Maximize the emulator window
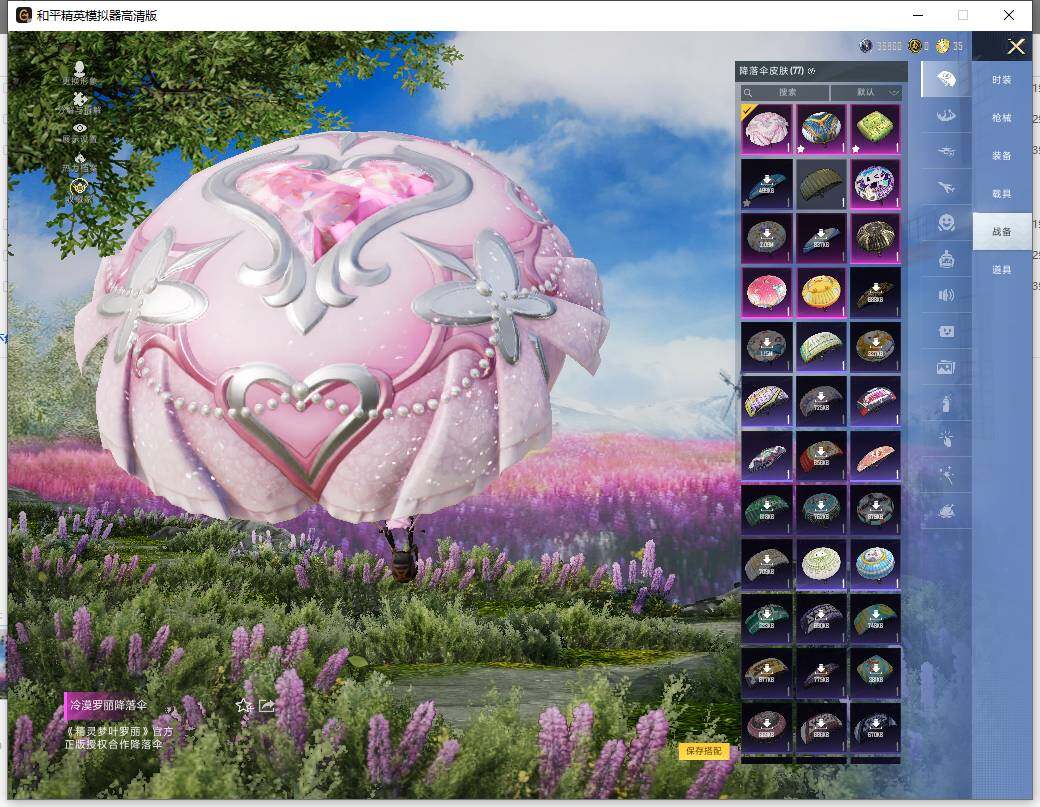 tap(963, 15)
